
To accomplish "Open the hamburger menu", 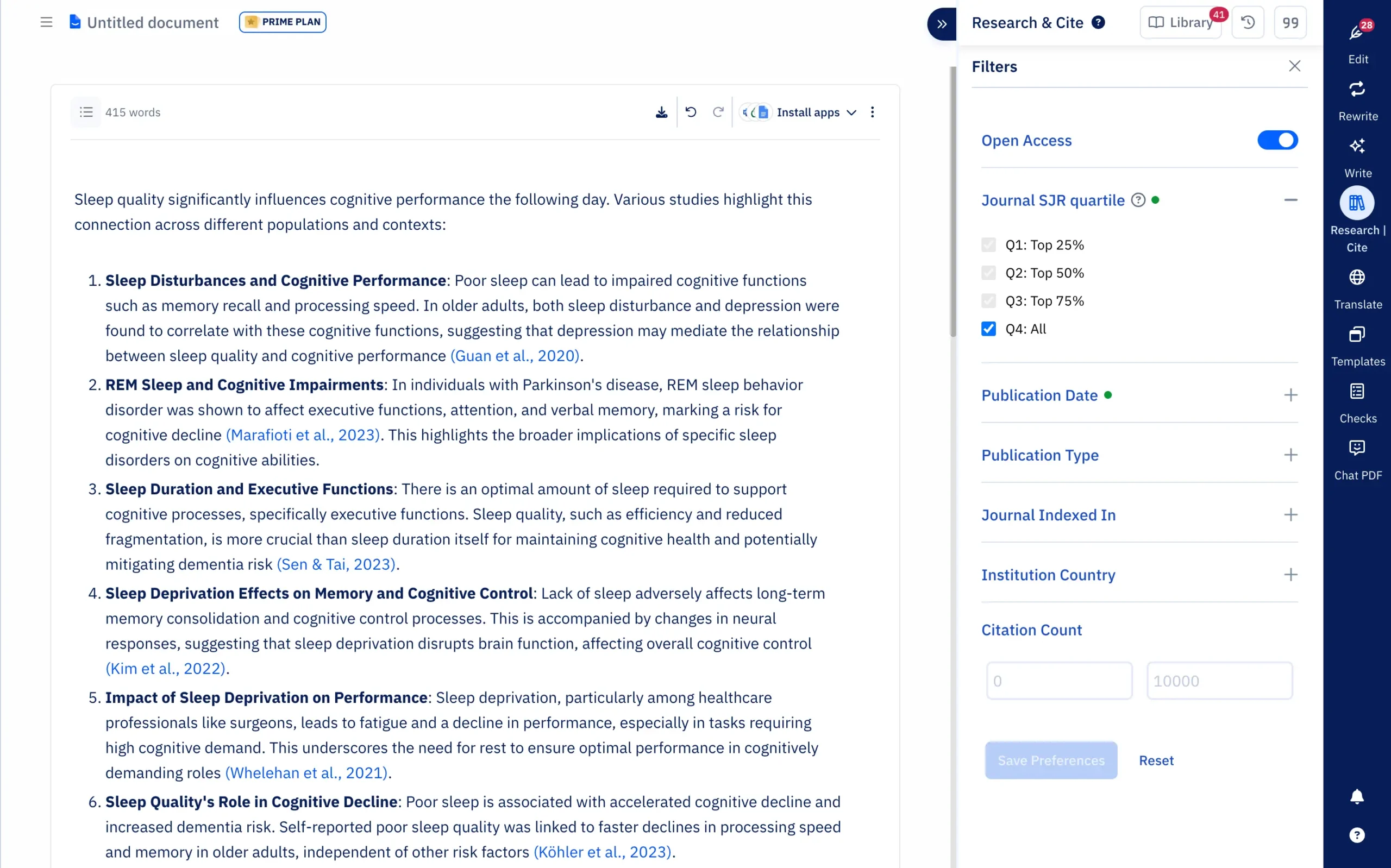I will [x=47, y=22].
